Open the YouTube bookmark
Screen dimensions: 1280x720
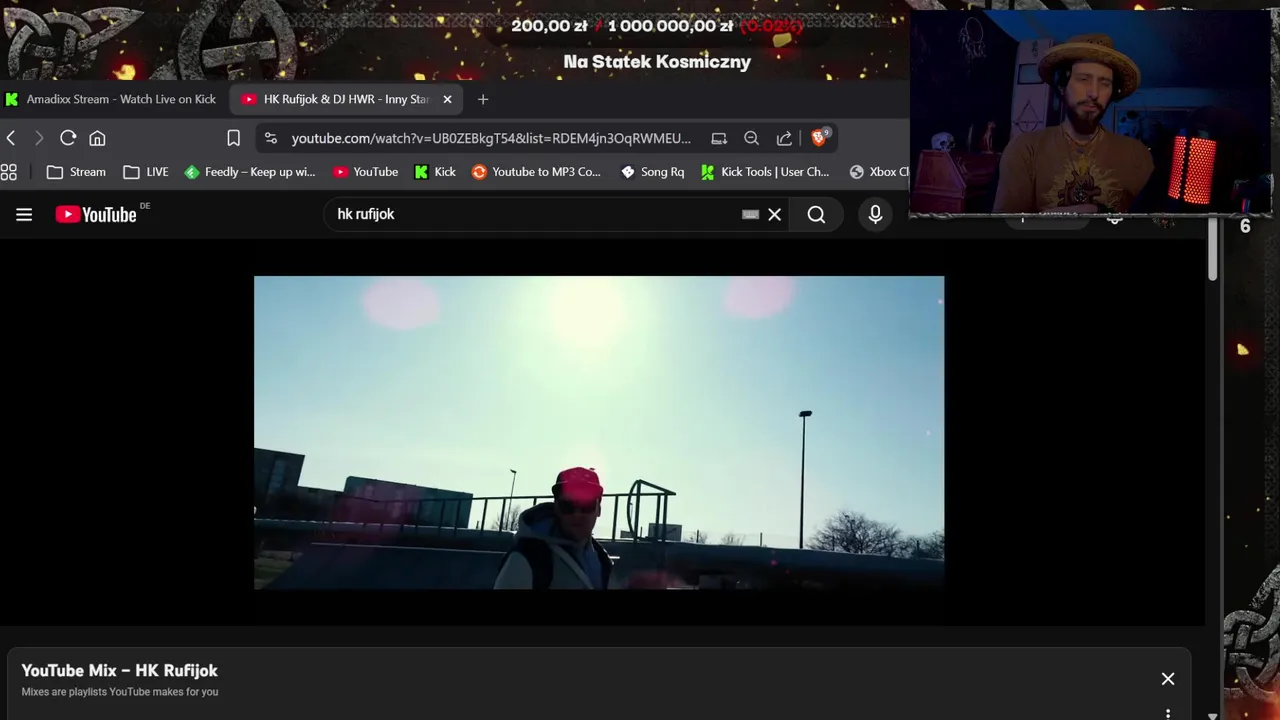(x=366, y=172)
